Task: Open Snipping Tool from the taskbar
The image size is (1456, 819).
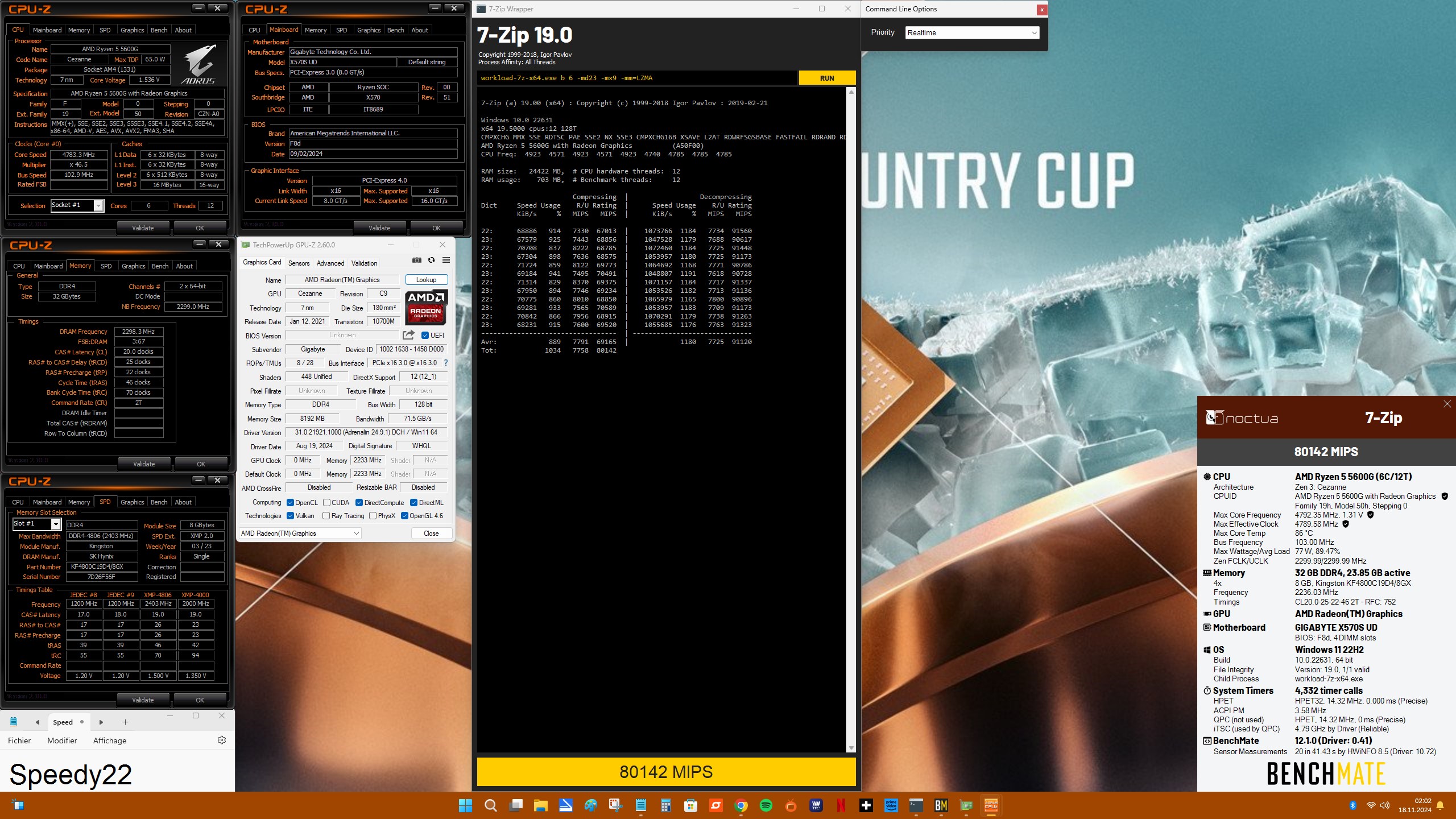Action: pos(615,805)
